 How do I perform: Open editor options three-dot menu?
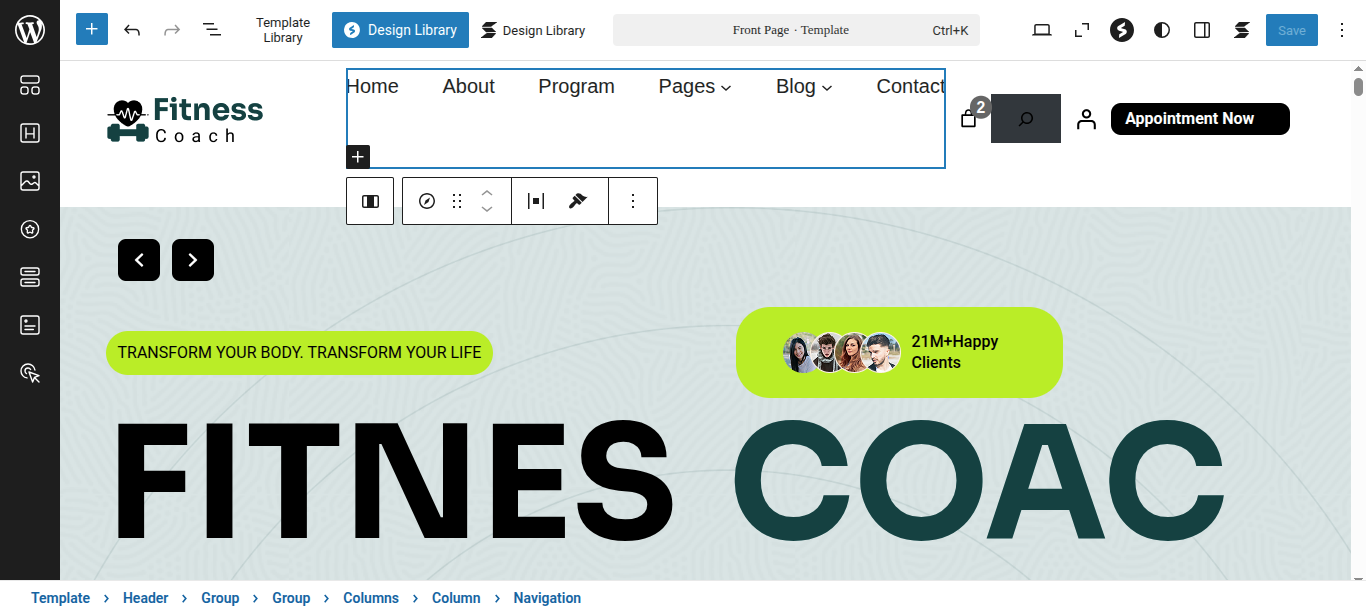pyautogui.click(x=1342, y=30)
